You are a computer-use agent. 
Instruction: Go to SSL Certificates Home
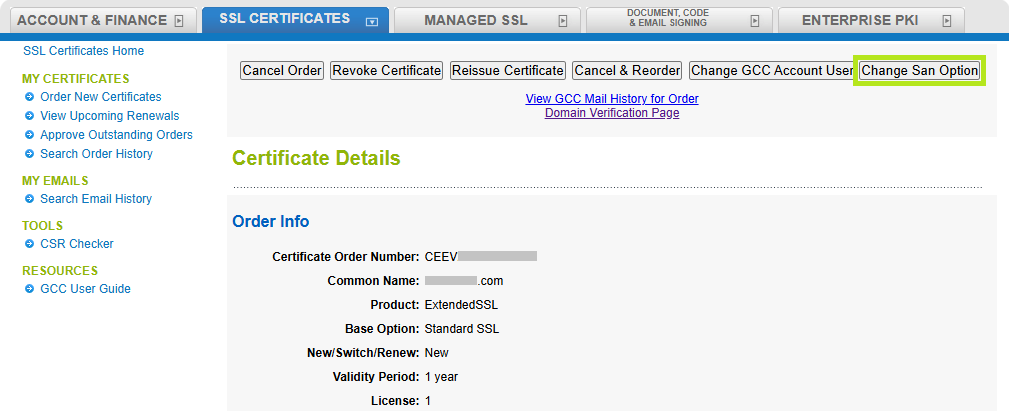[83, 51]
